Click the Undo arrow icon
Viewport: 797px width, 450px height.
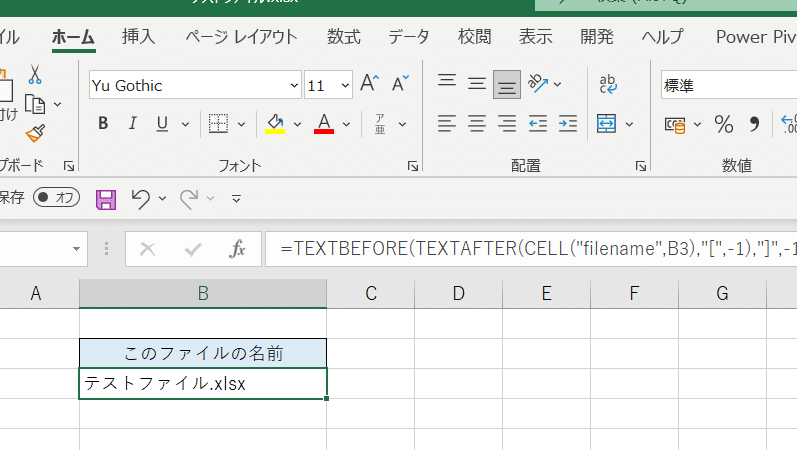pyautogui.click(x=141, y=198)
